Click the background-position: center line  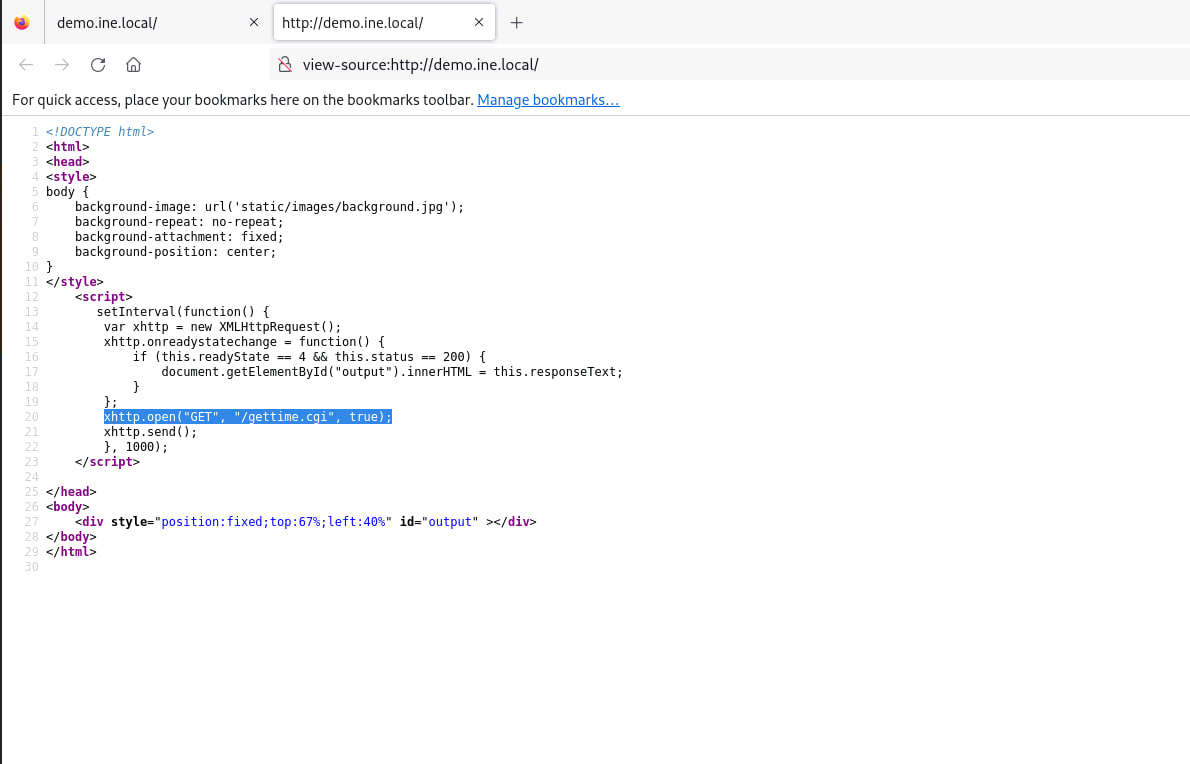click(x=175, y=252)
